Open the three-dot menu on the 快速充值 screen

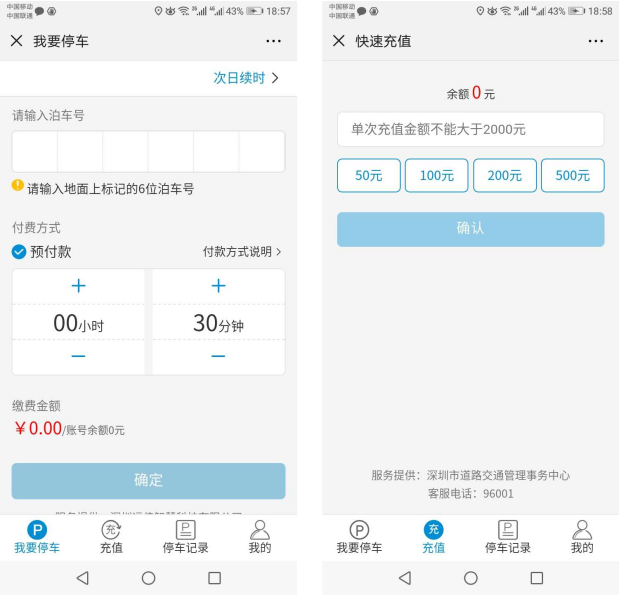pyautogui.click(x=595, y=41)
